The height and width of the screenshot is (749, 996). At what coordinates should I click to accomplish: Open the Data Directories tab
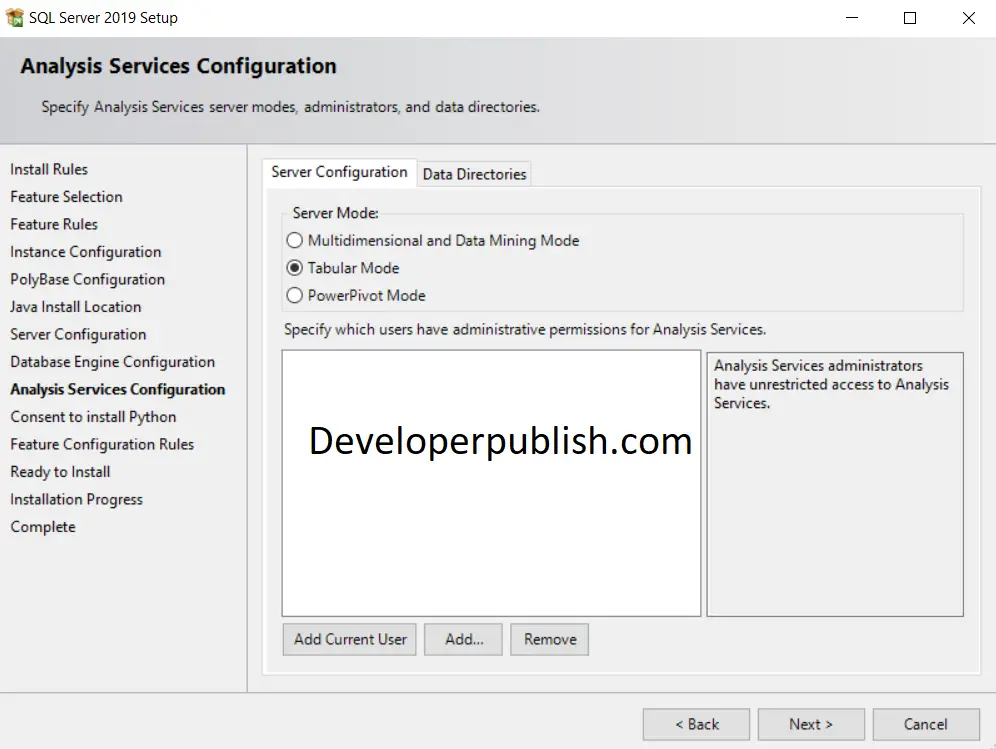click(474, 174)
